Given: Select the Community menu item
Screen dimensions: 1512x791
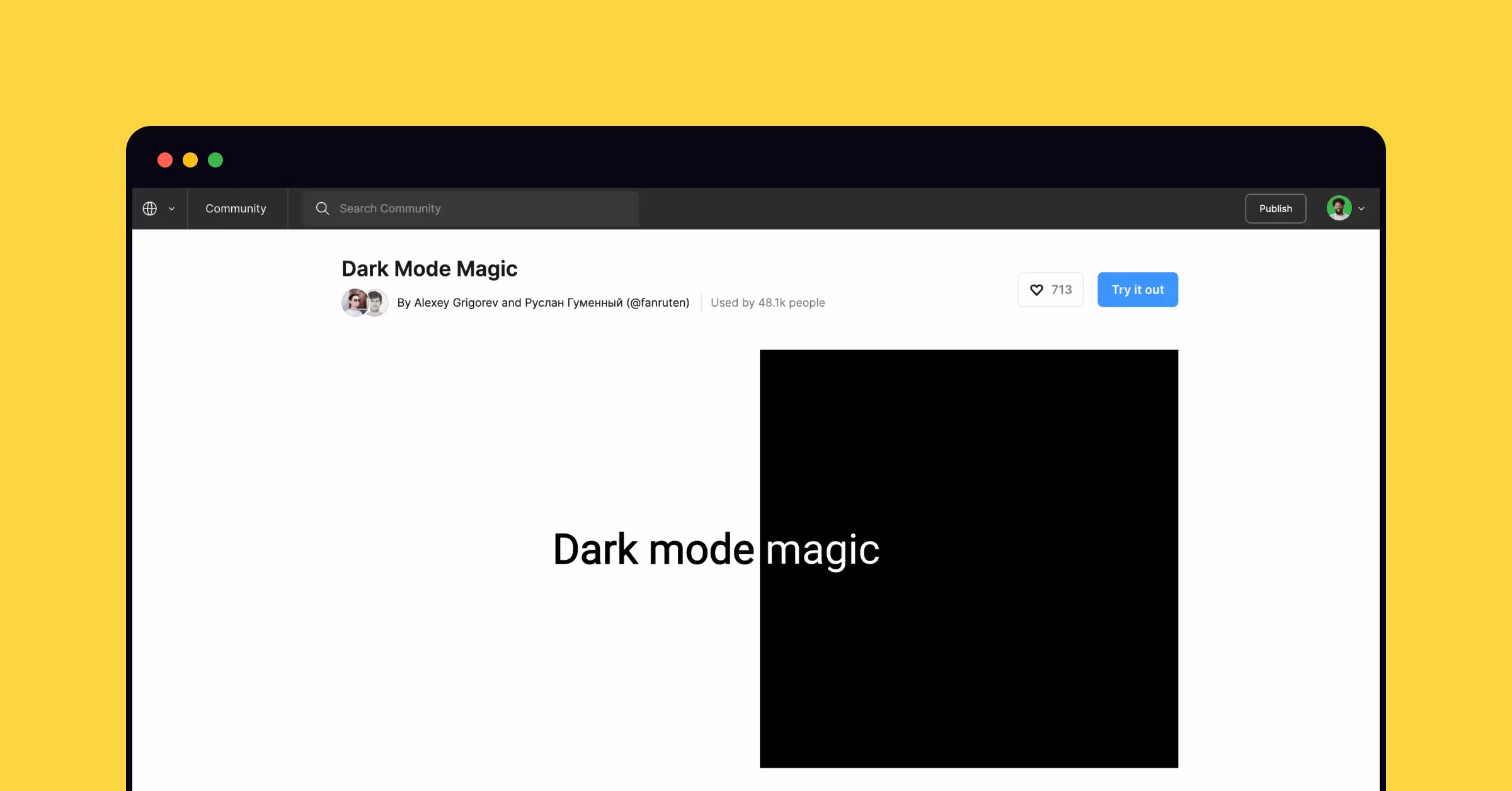Looking at the screenshot, I should 236,208.
